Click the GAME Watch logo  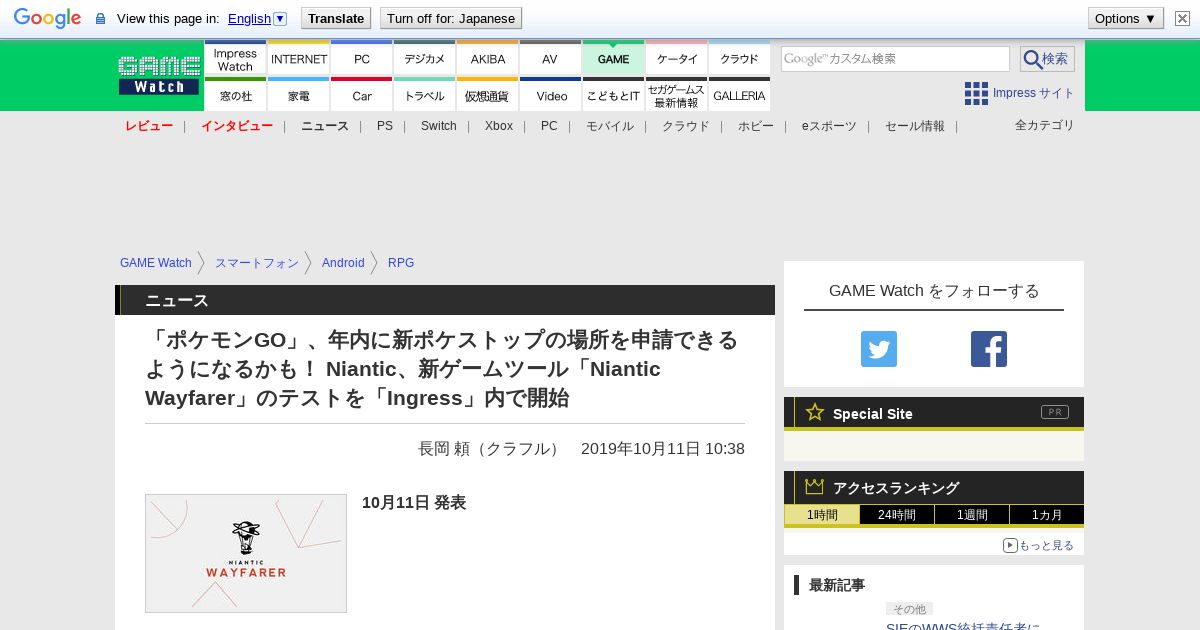pyautogui.click(x=159, y=75)
